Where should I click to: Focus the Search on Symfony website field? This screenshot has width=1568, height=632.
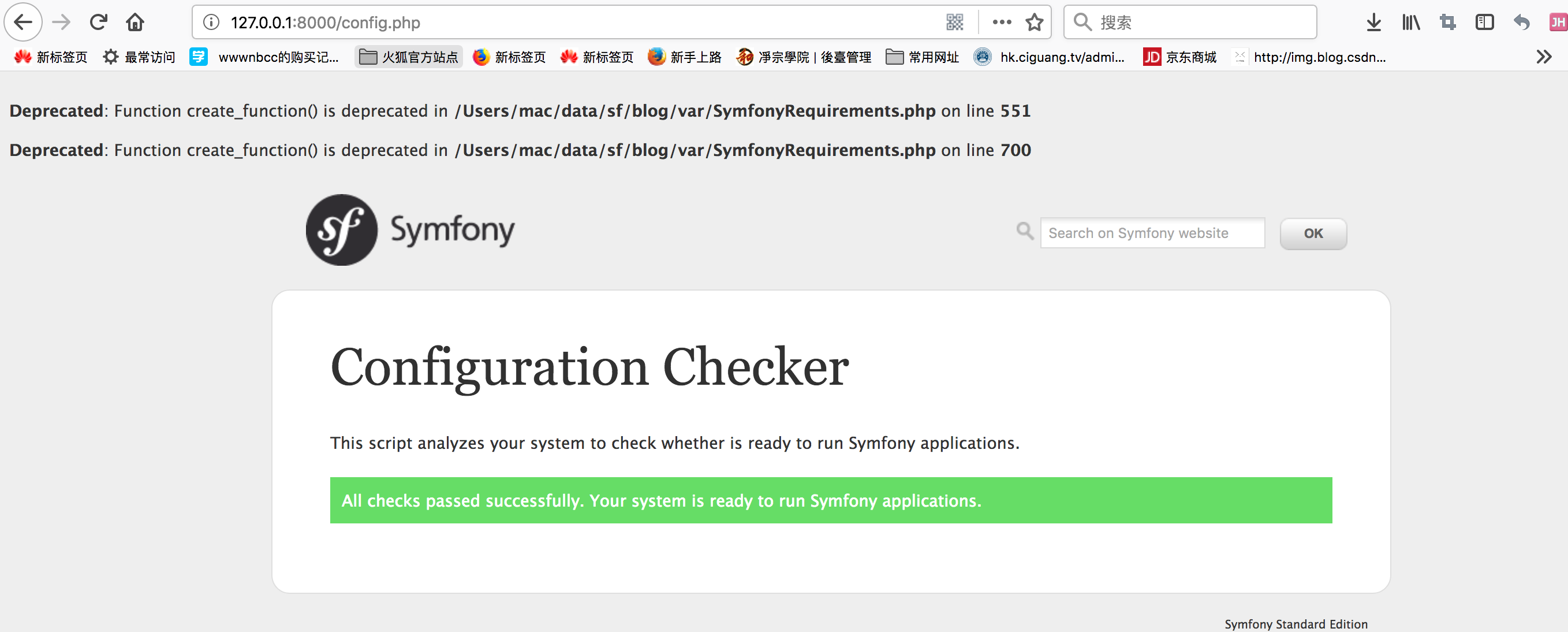[x=1152, y=233]
